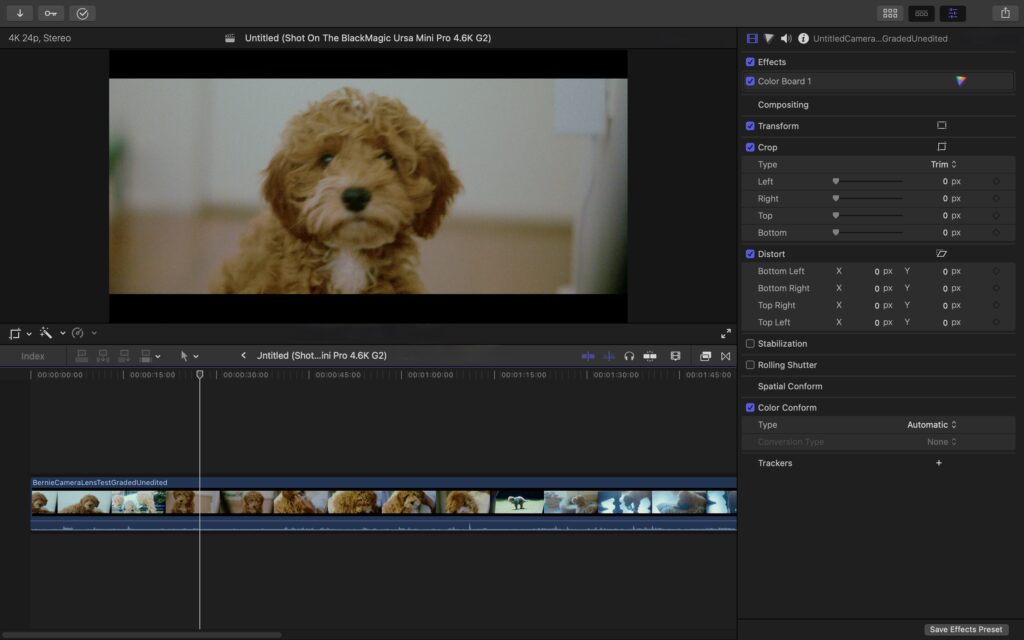This screenshot has width=1024, height=640.
Task: Enter full-screen viewer with the arrows icon
Action: pos(726,333)
